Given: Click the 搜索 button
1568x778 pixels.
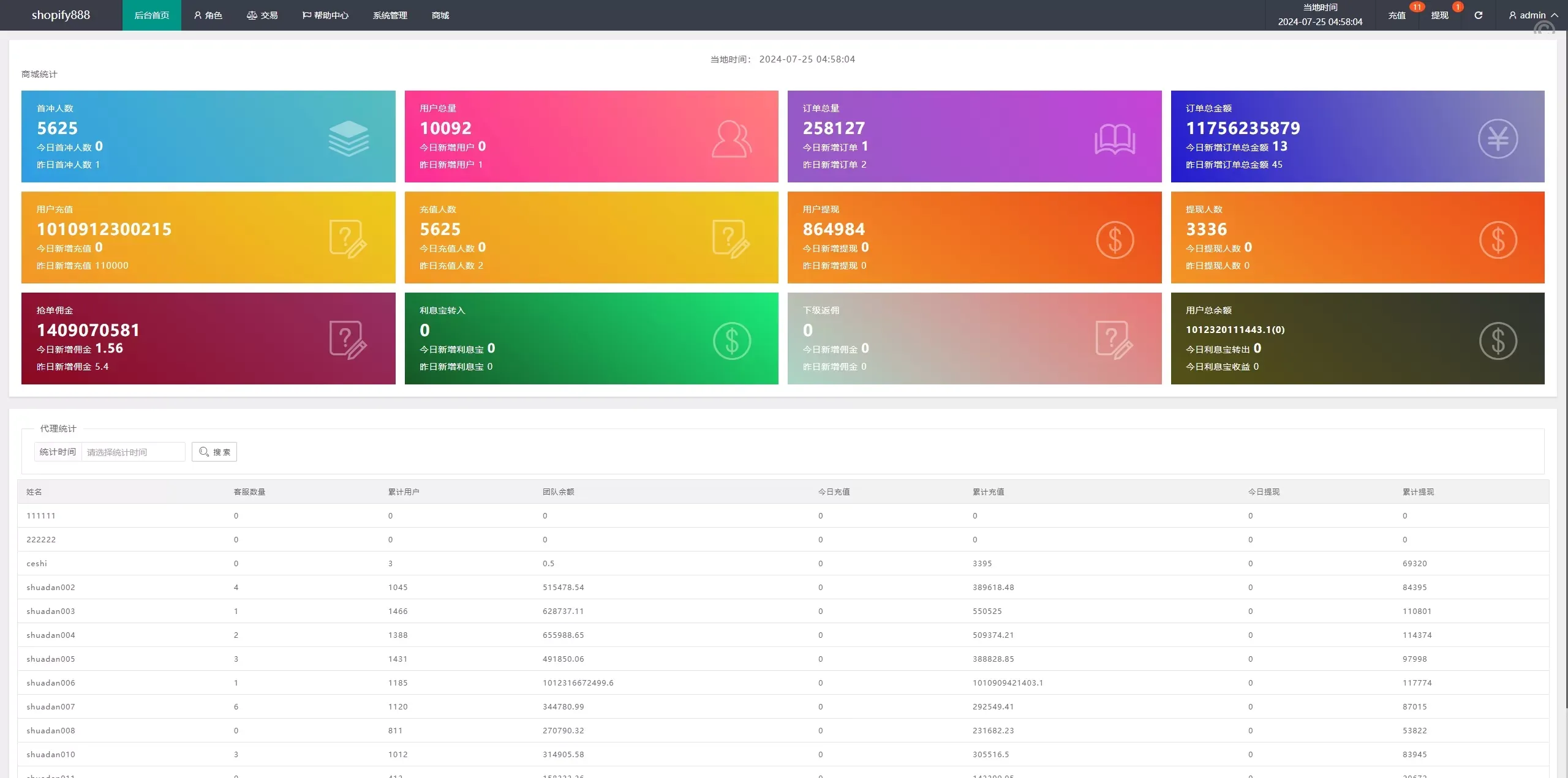Looking at the screenshot, I should pyautogui.click(x=214, y=452).
